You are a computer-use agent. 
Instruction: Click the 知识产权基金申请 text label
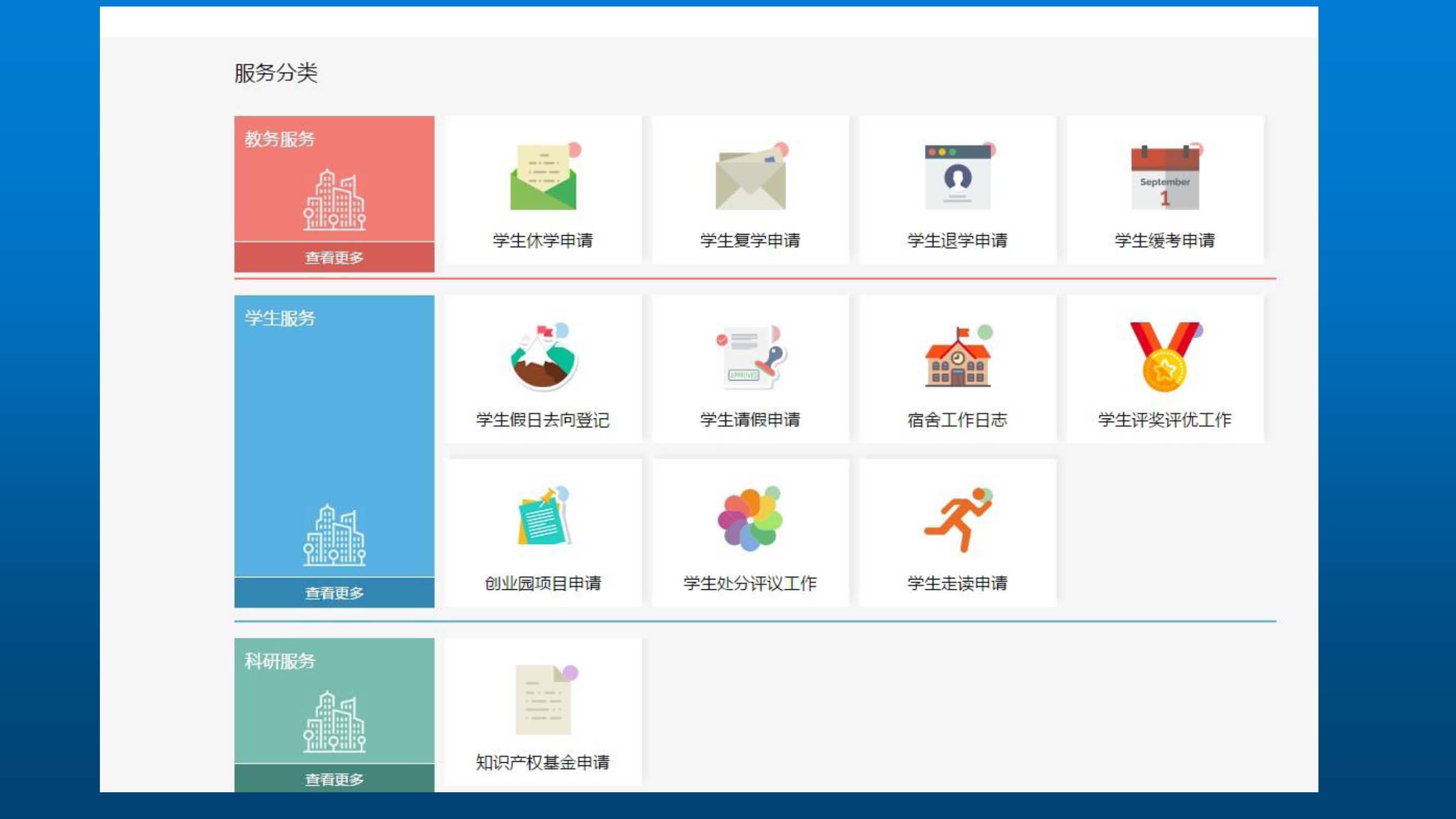(x=543, y=762)
